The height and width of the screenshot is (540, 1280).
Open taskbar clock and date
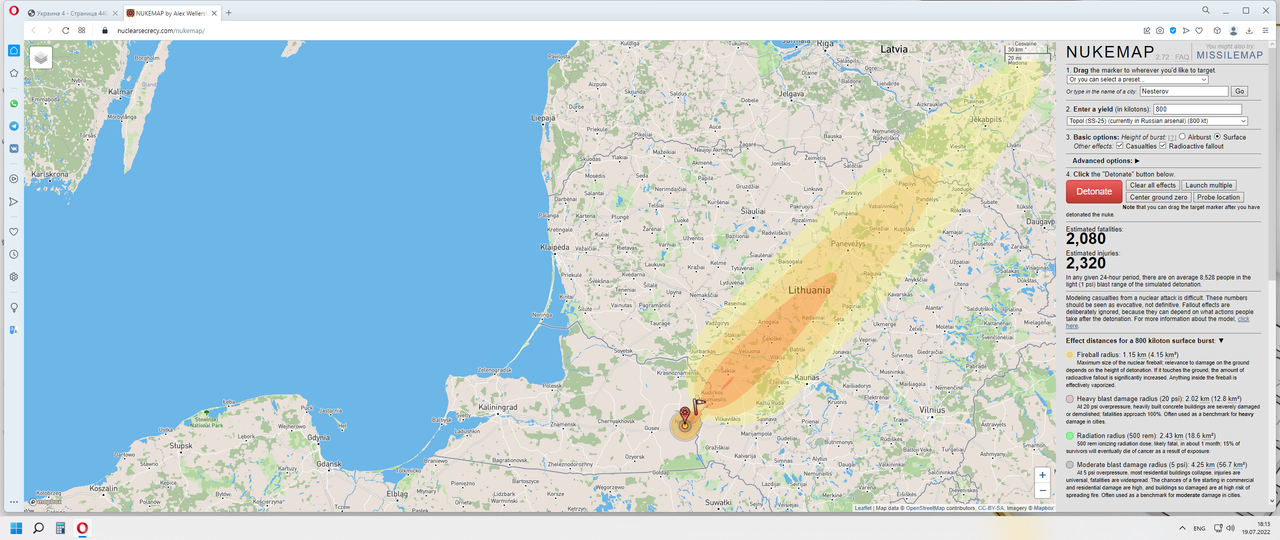1256,527
